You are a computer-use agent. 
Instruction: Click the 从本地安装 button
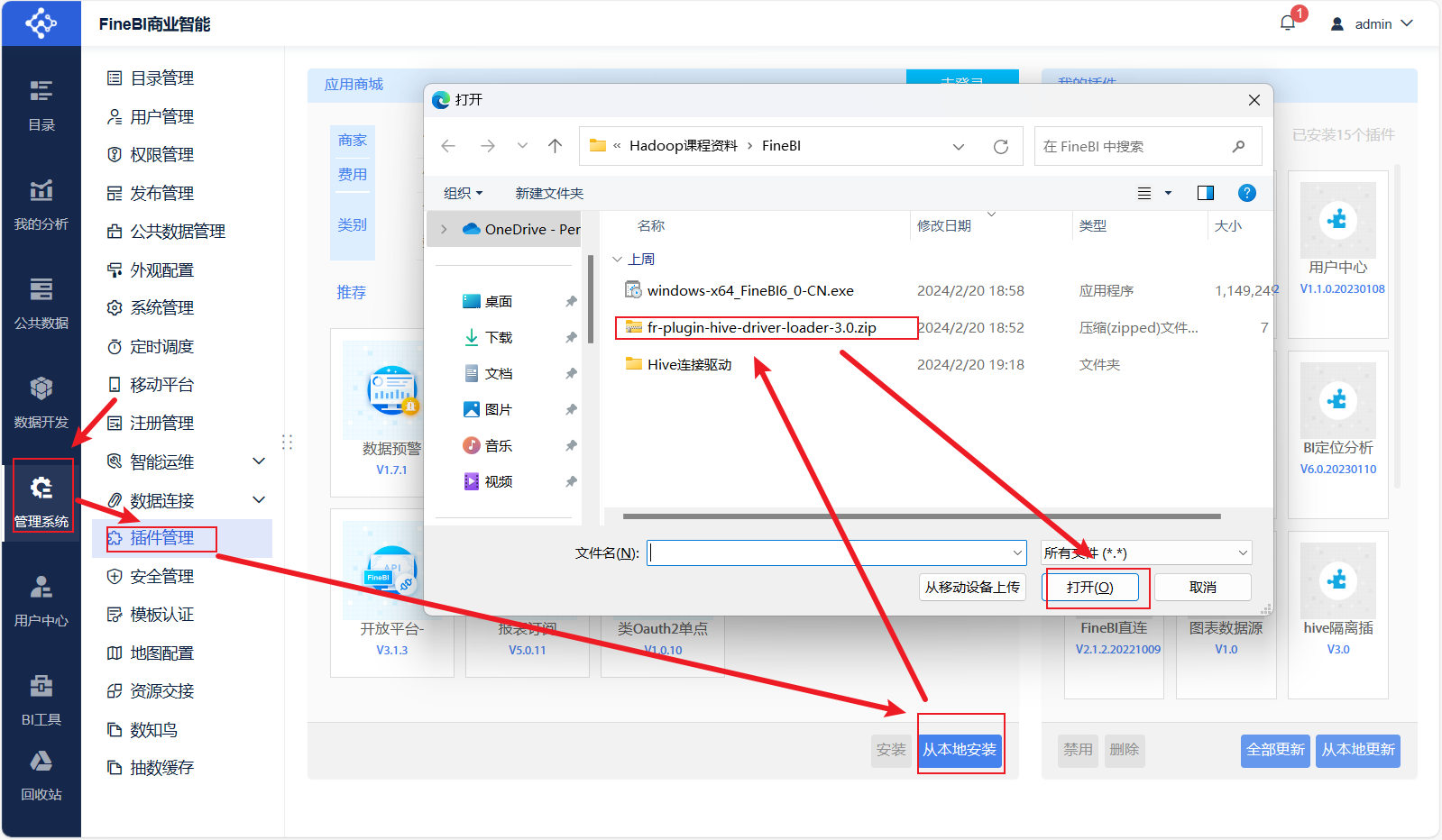960,750
